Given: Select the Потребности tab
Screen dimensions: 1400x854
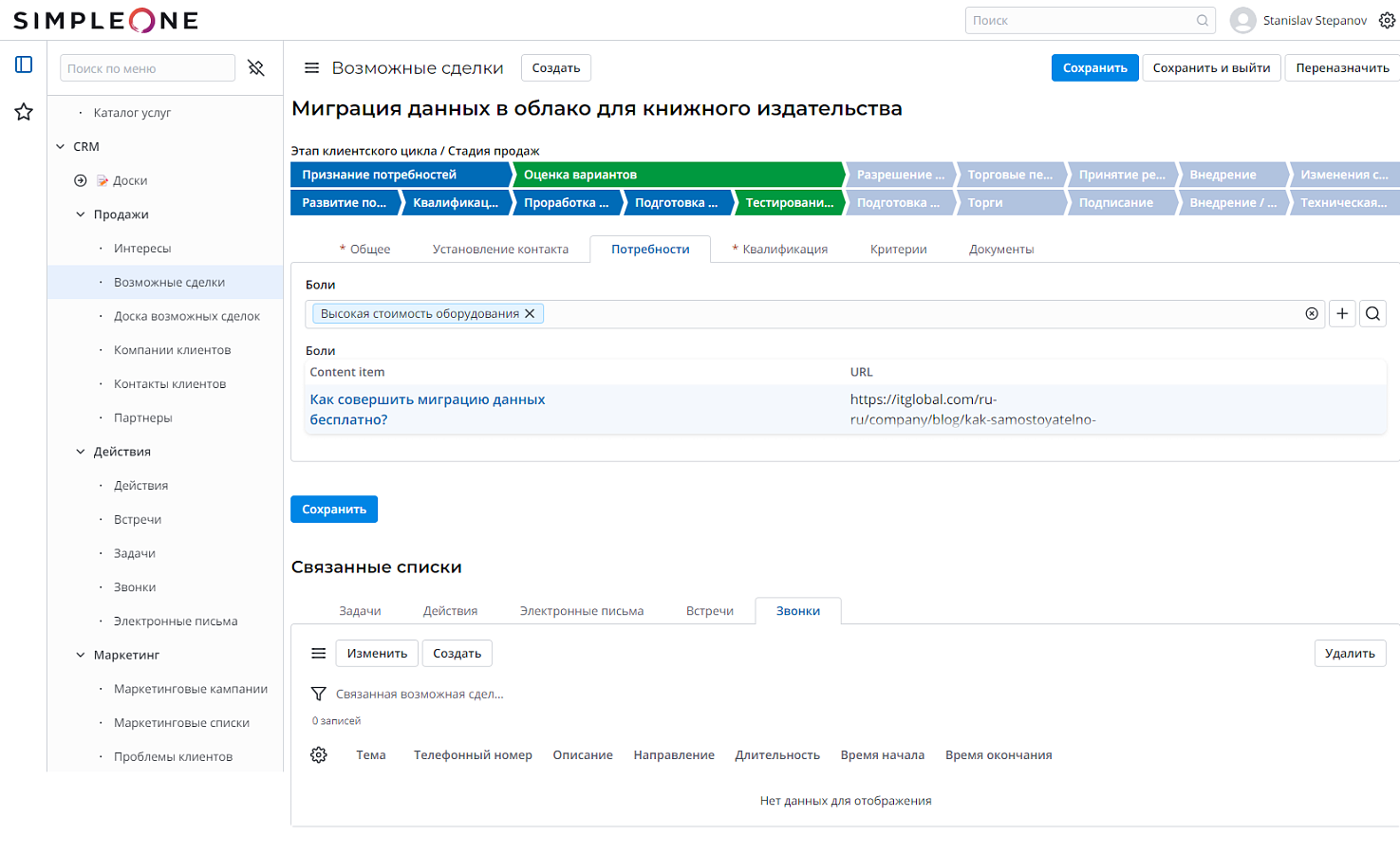Looking at the screenshot, I should (x=650, y=249).
